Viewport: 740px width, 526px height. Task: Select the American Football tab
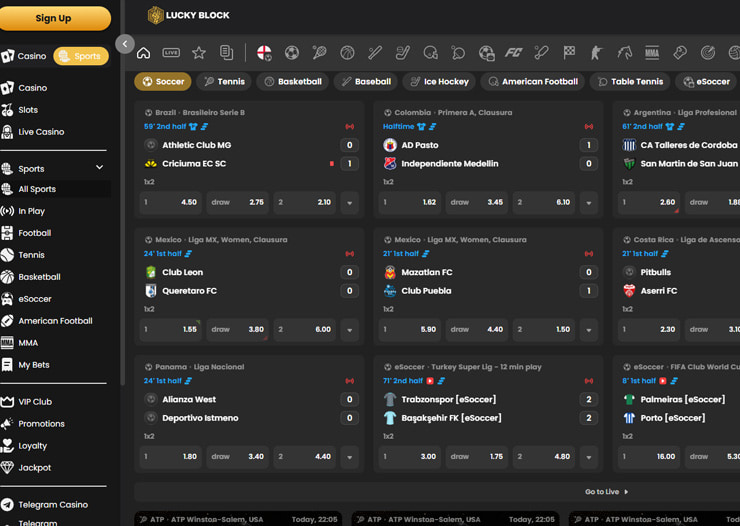click(x=534, y=82)
